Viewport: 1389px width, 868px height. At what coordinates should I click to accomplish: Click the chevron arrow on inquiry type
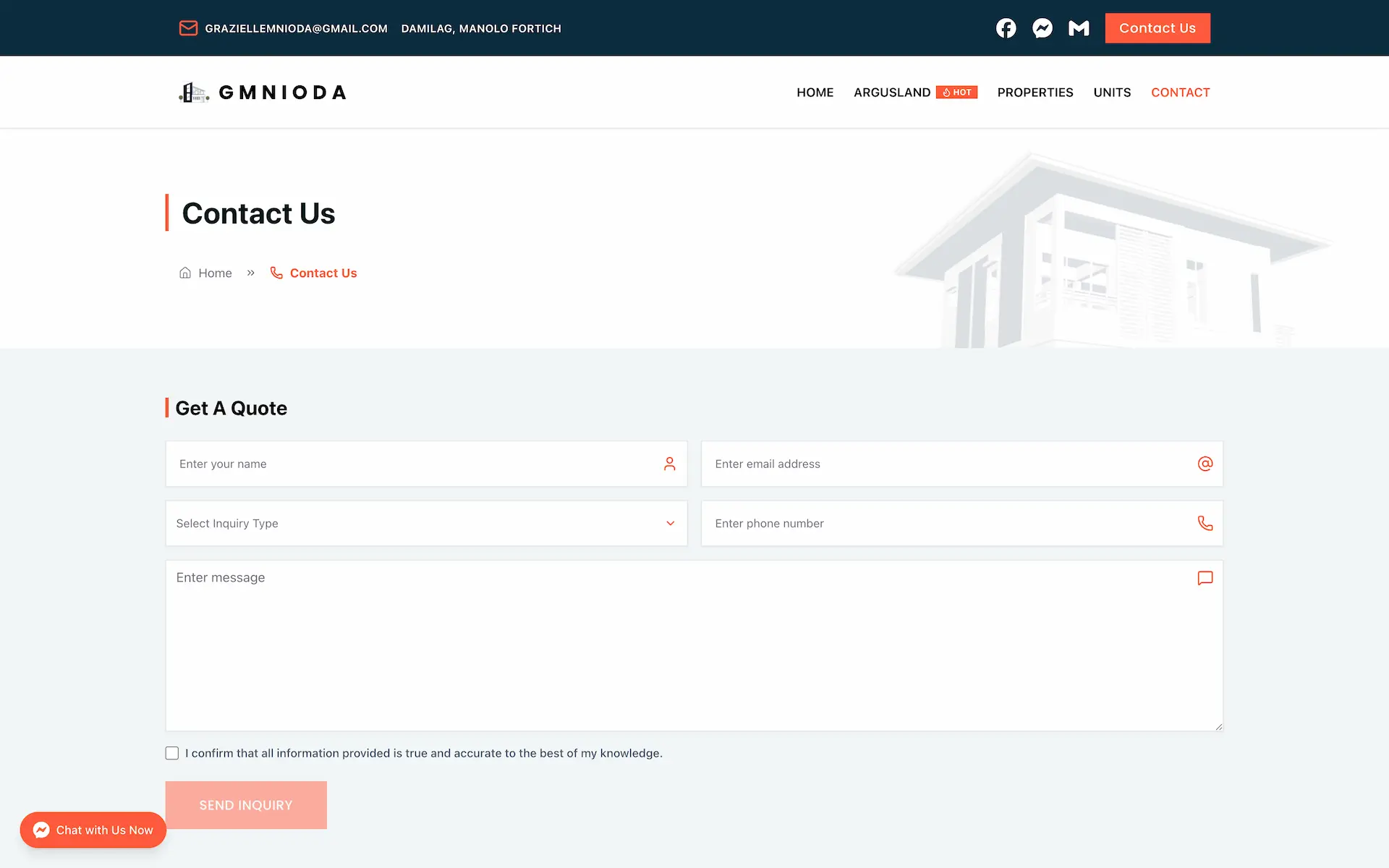pos(671,523)
